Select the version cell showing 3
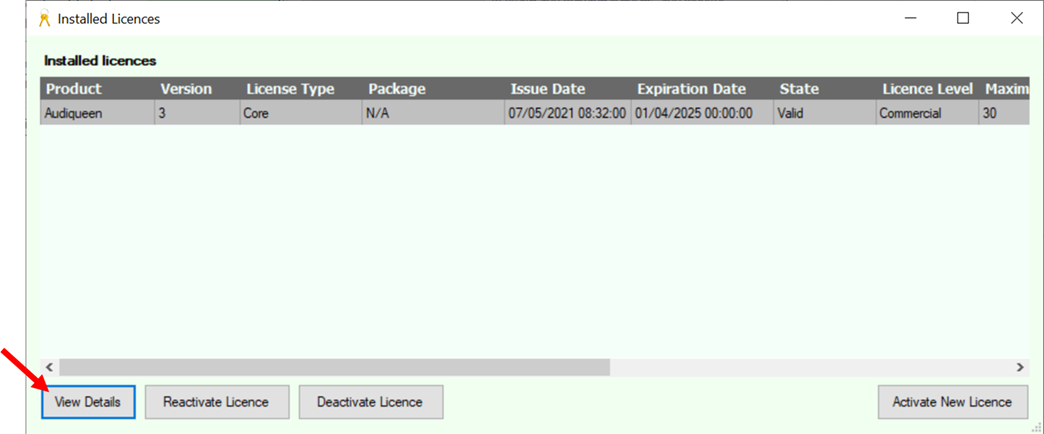Image resolution: width=1044 pixels, height=434 pixels. (x=197, y=113)
